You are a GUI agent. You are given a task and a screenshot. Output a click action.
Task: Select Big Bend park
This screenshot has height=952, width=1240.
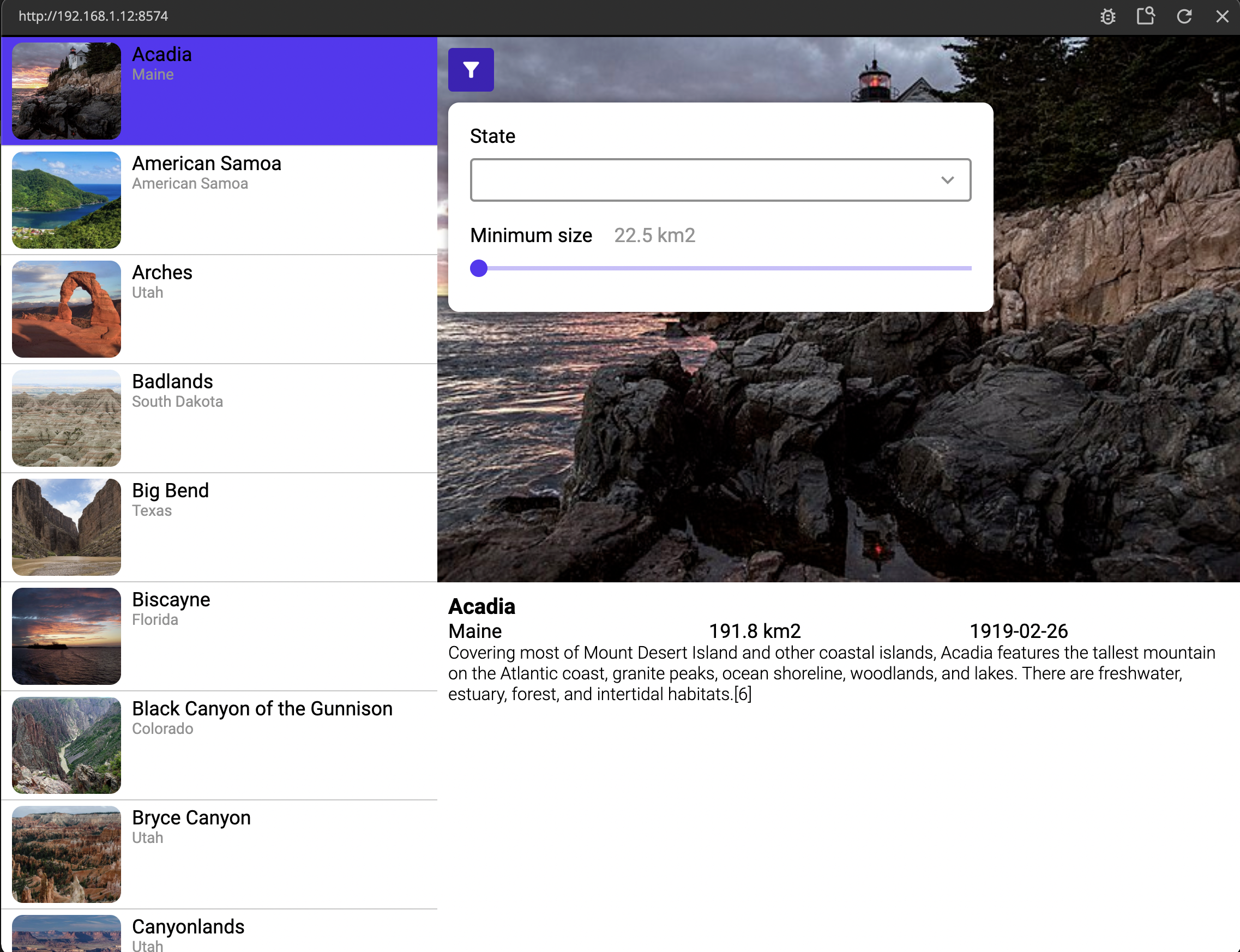click(219, 528)
